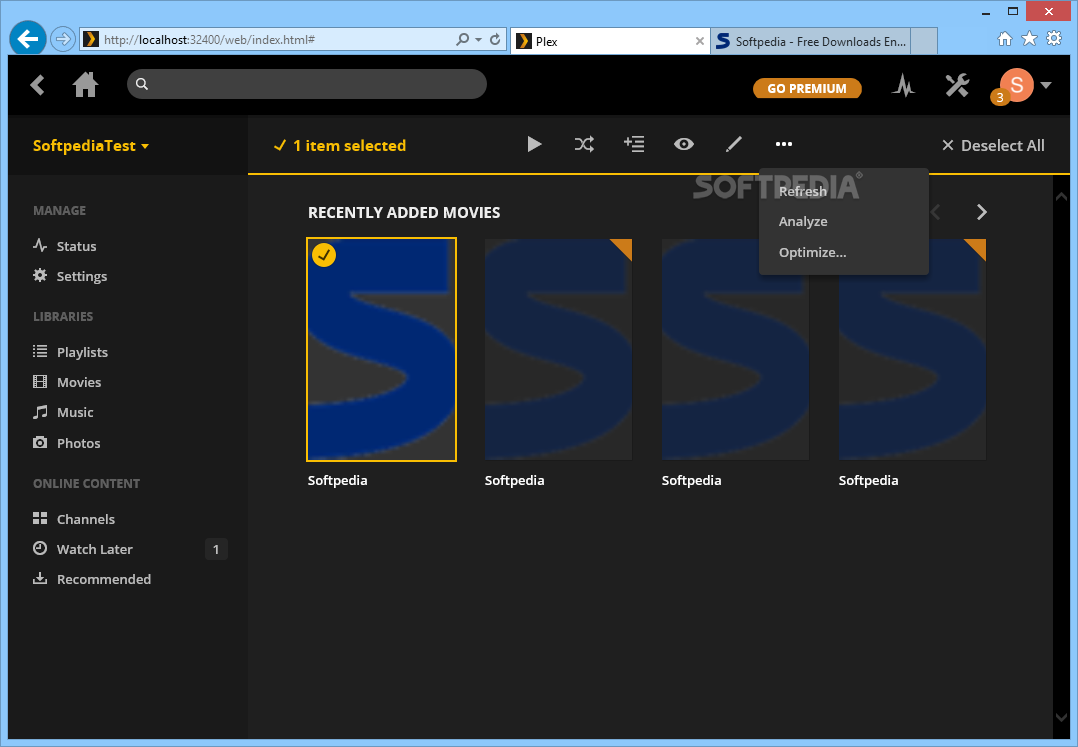Open Status in the sidebar
Screen dimensions: 1078x747
point(76,246)
